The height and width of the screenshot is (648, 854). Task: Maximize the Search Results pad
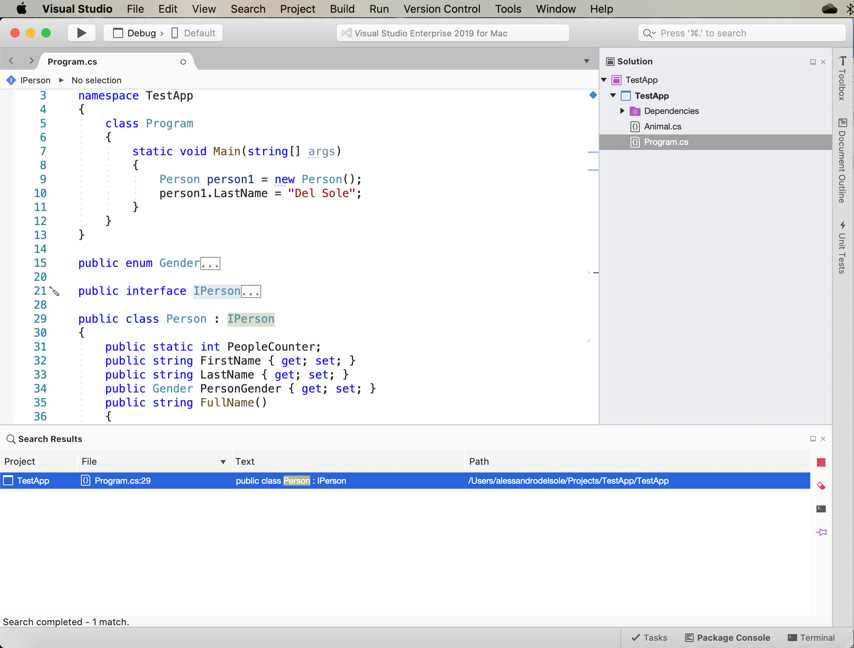pyautogui.click(x=813, y=439)
